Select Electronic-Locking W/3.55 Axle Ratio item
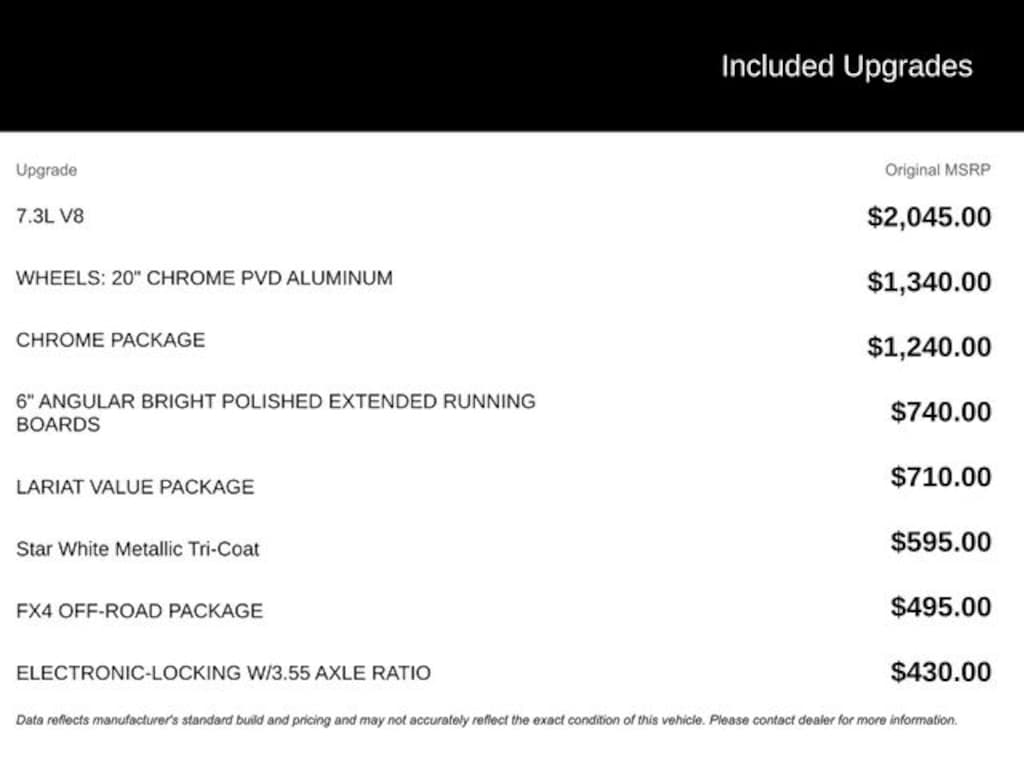The image size is (1024, 768). click(223, 673)
